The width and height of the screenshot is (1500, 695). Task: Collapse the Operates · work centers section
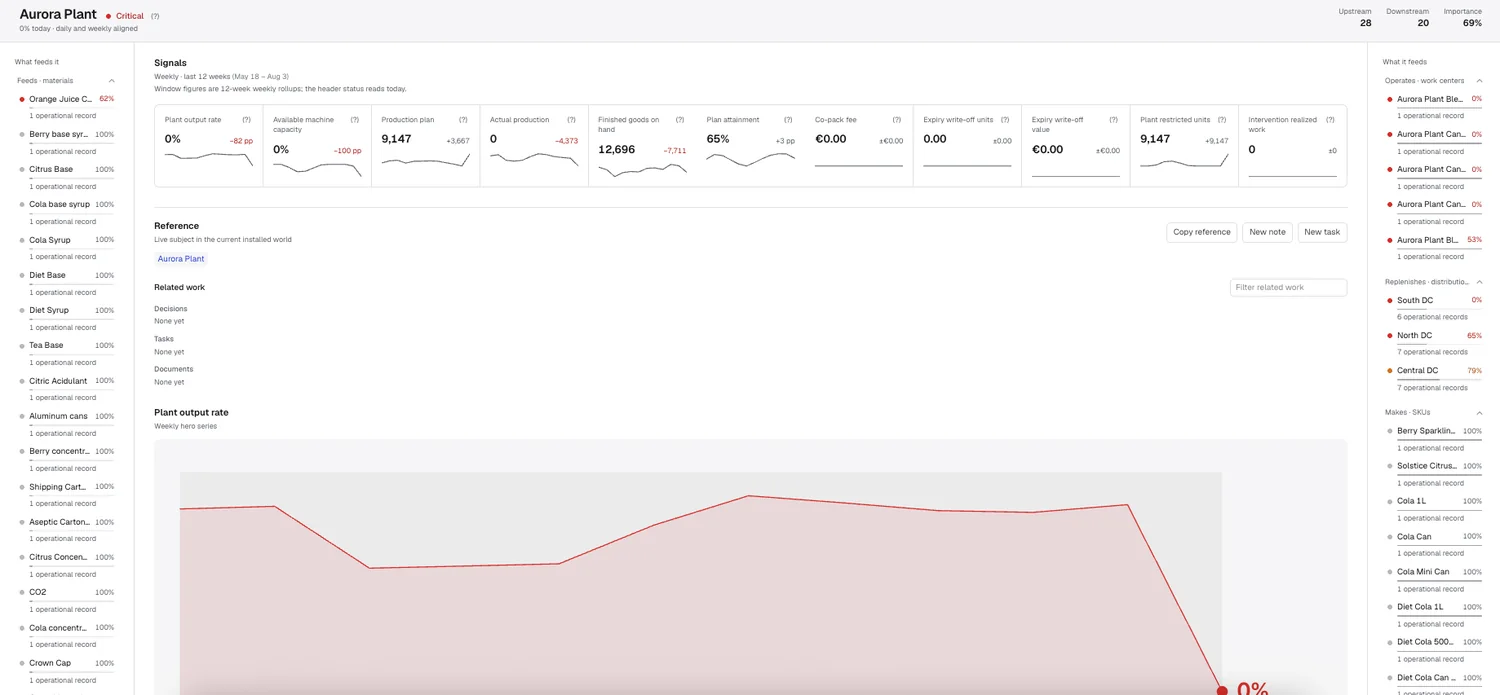coord(1479,81)
